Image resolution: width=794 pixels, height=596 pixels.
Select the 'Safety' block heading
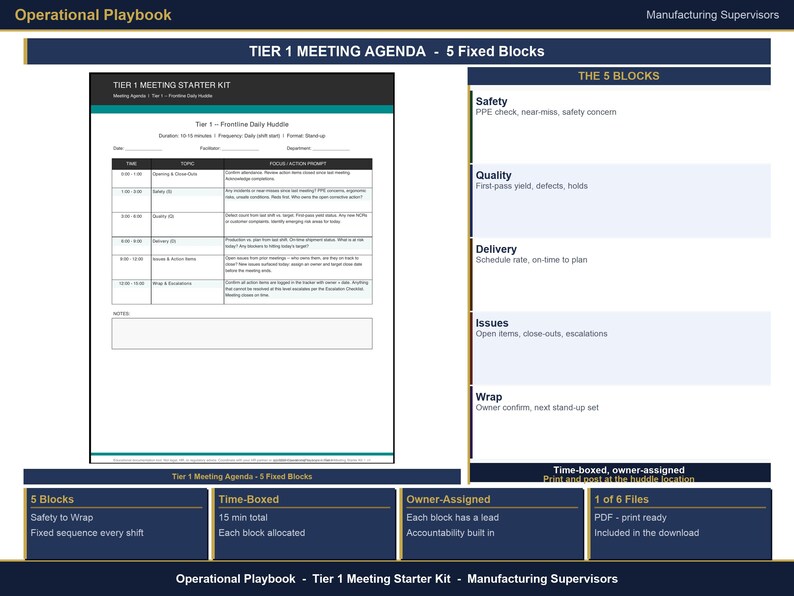491,101
